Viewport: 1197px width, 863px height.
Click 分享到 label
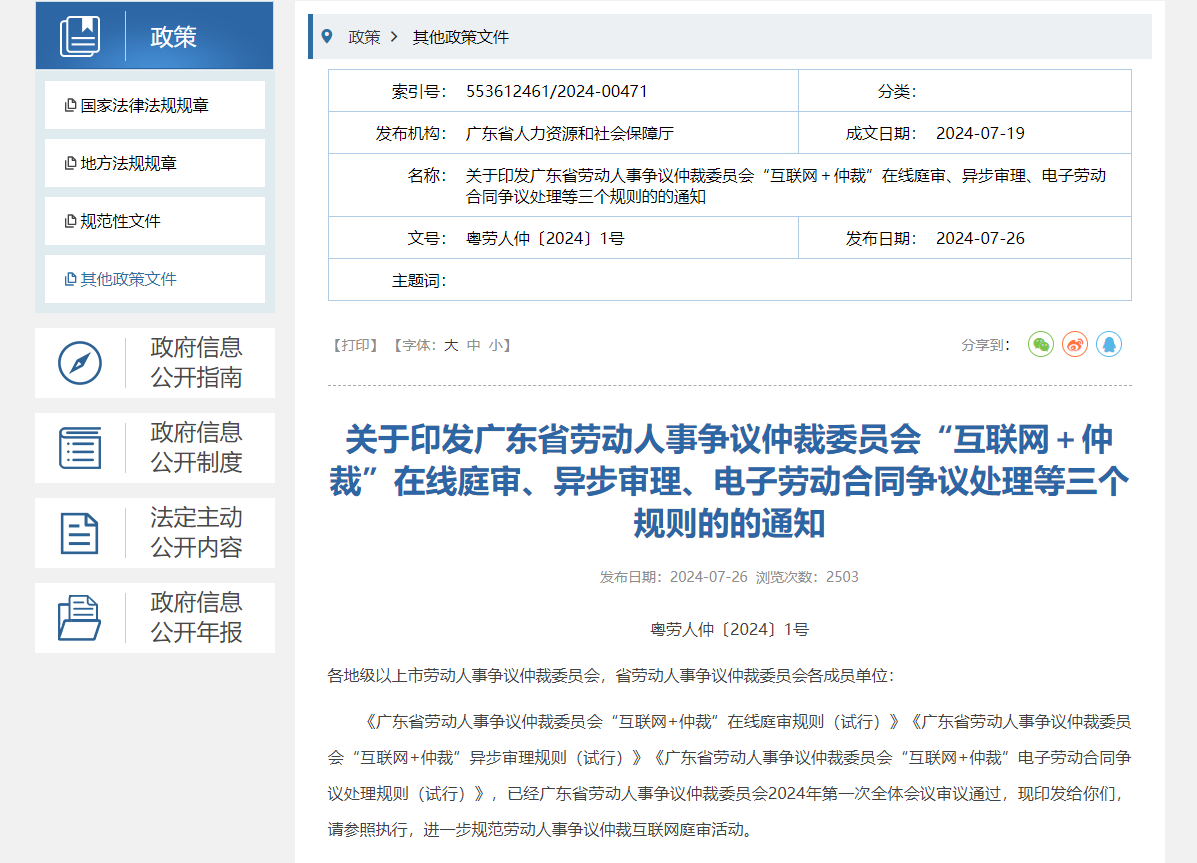pyautogui.click(x=986, y=345)
